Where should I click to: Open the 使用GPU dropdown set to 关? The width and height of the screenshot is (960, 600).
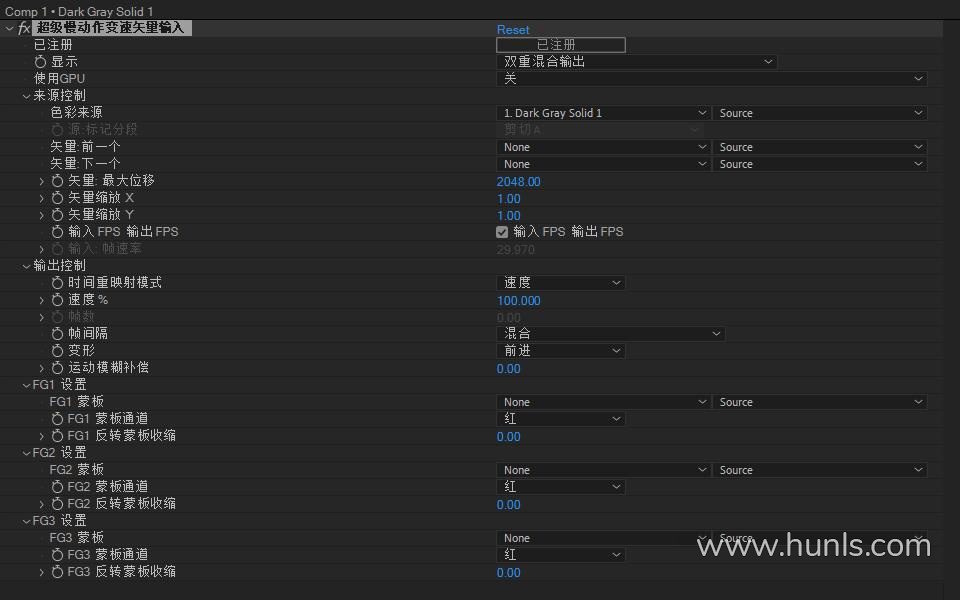pos(711,79)
